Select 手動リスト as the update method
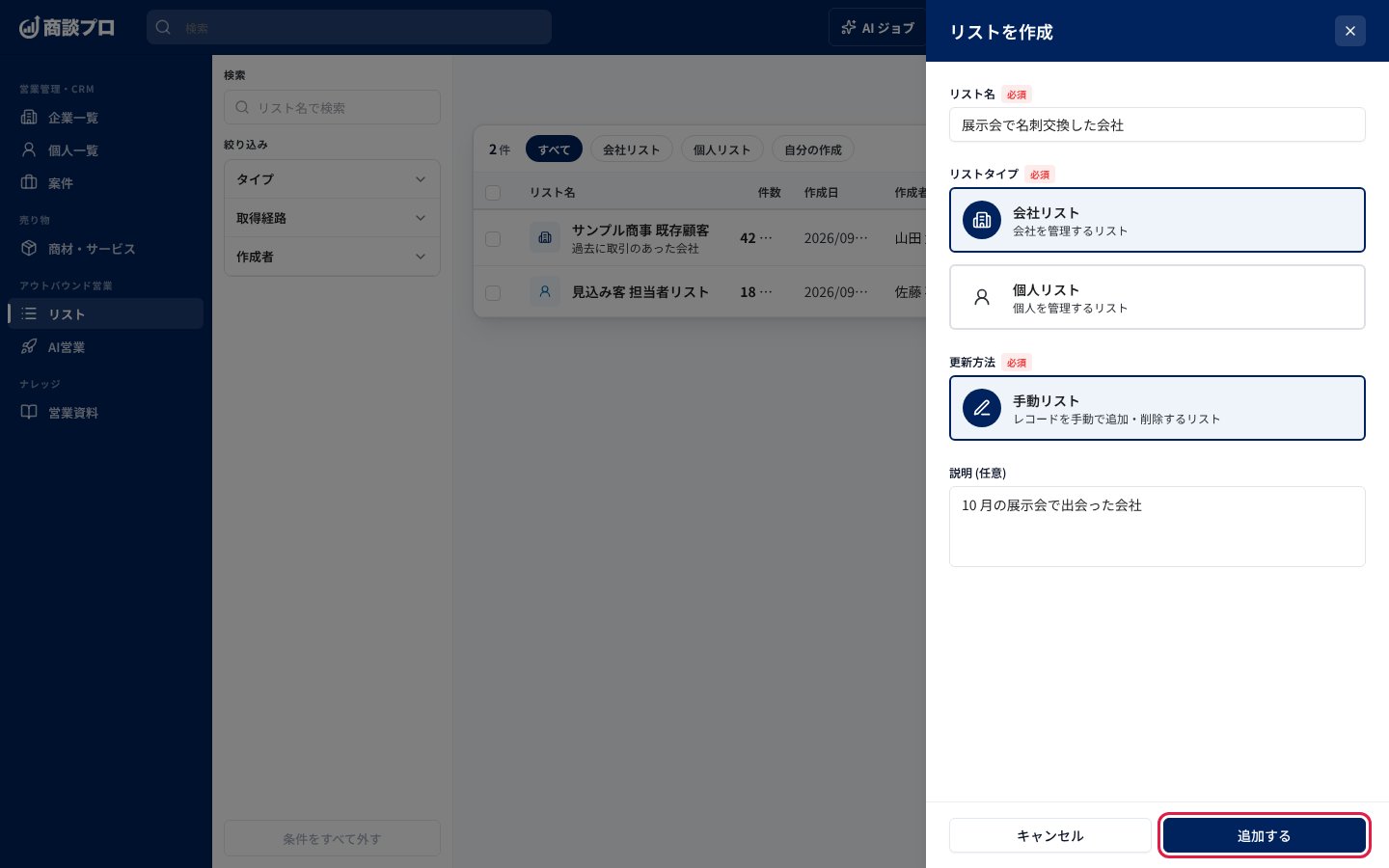The height and width of the screenshot is (868, 1389). (1157, 408)
